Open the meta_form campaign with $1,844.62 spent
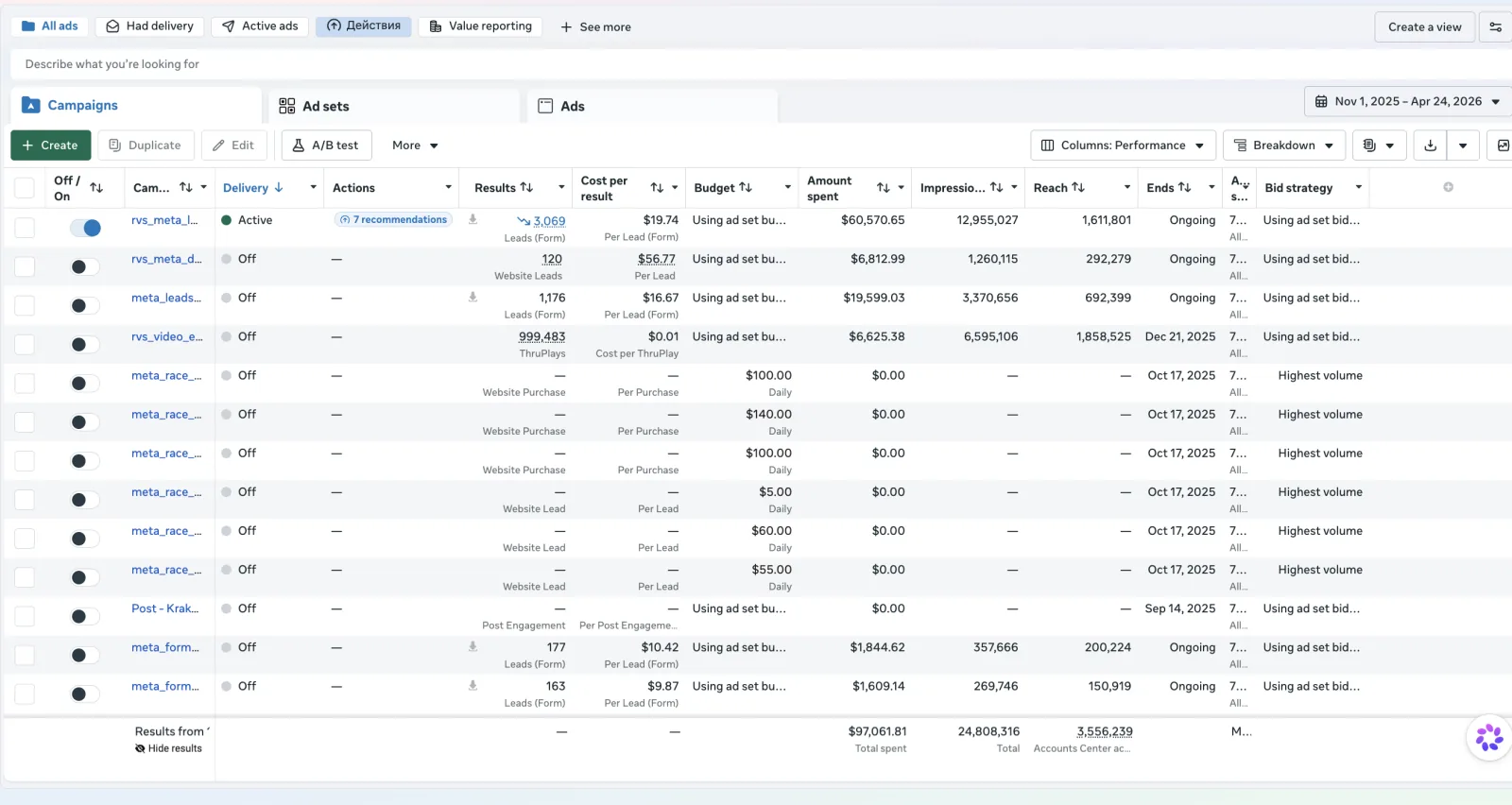The image size is (1512, 805). click(165, 647)
